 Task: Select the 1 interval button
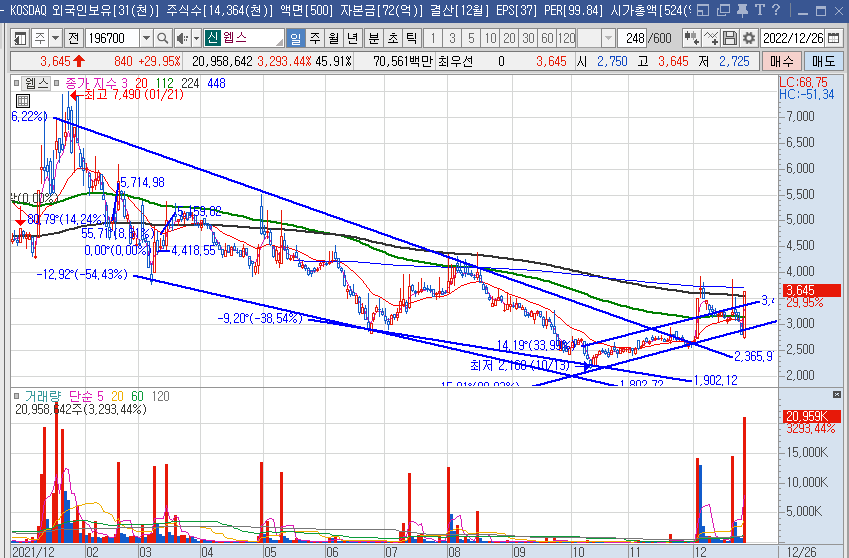click(x=433, y=38)
